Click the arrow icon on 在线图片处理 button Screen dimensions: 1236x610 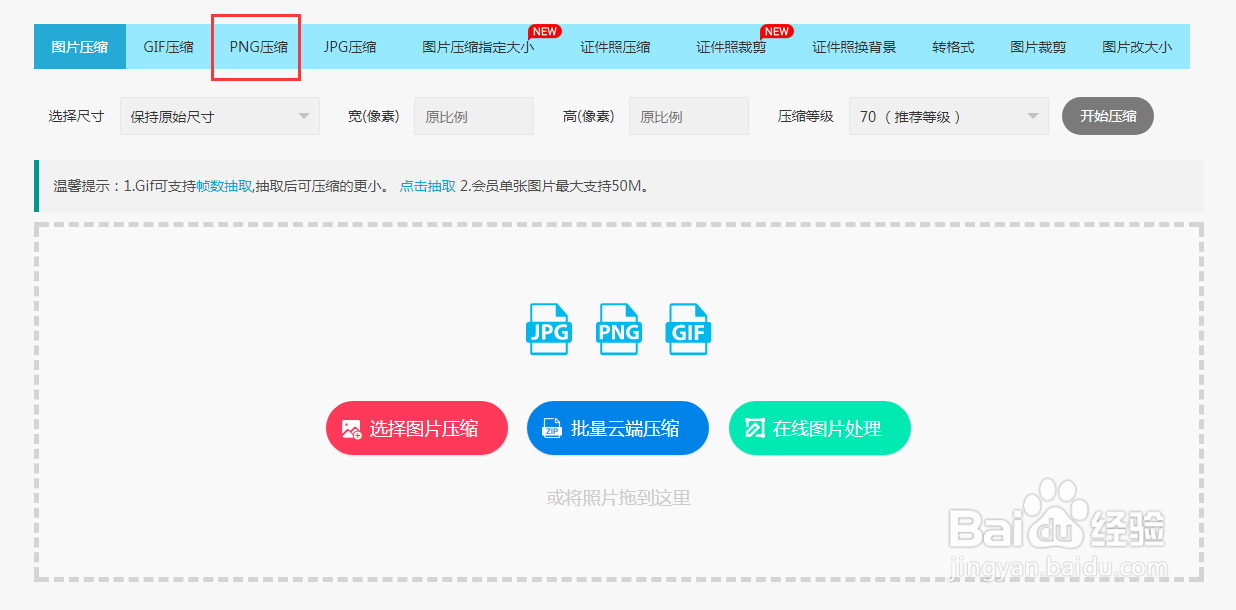pyautogui.click(x=757, y=428)
